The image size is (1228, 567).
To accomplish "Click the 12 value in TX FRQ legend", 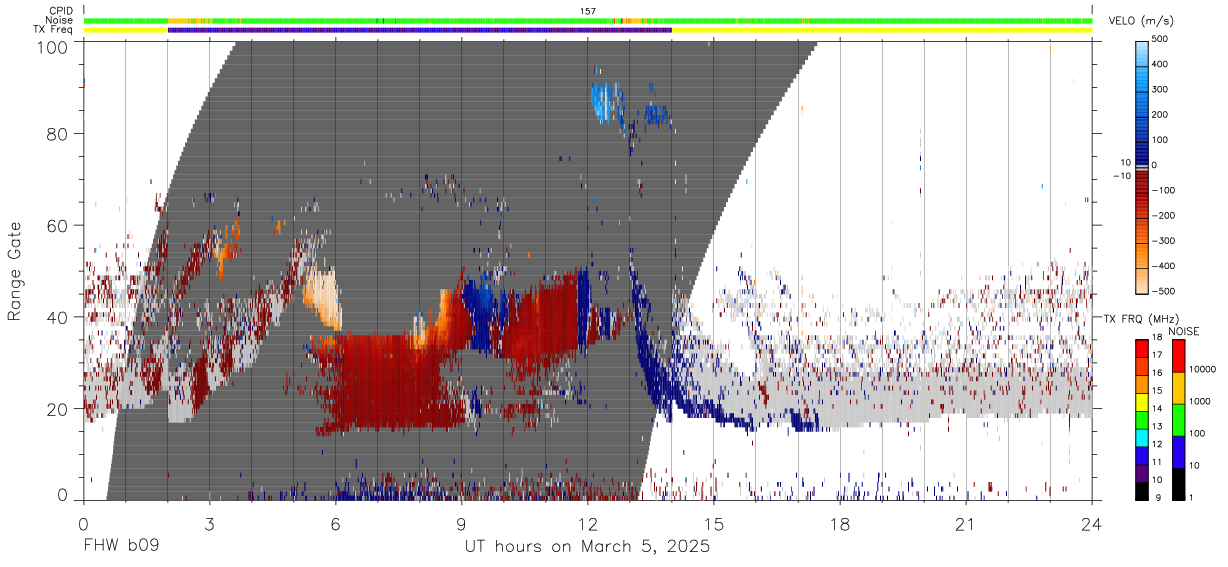I will pyautogui.click(x=1157, y=445).
